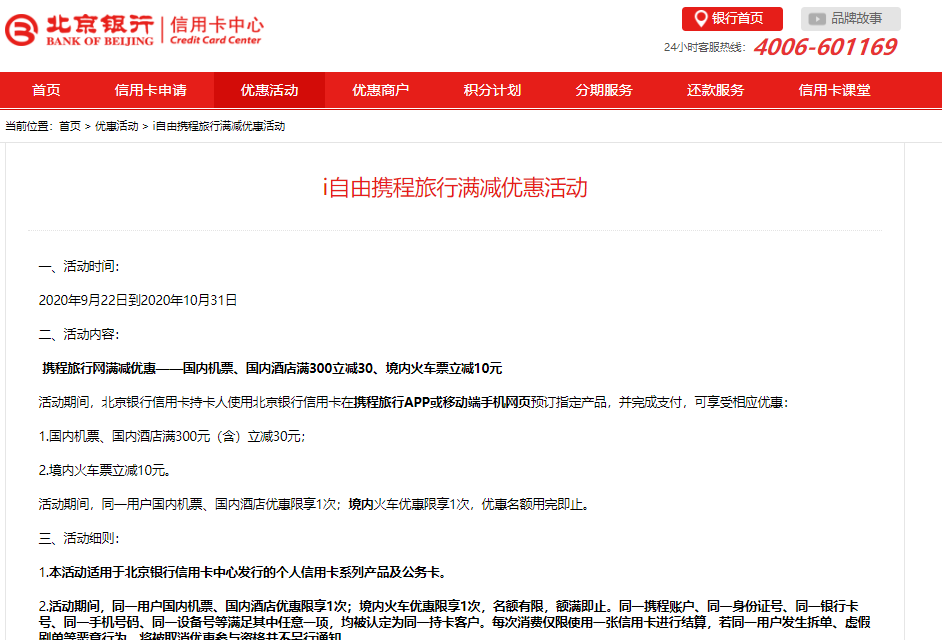This screenshot has width=942, height=640.
Task: Go to the 首页 navigation item
Action: click(46, 90)
